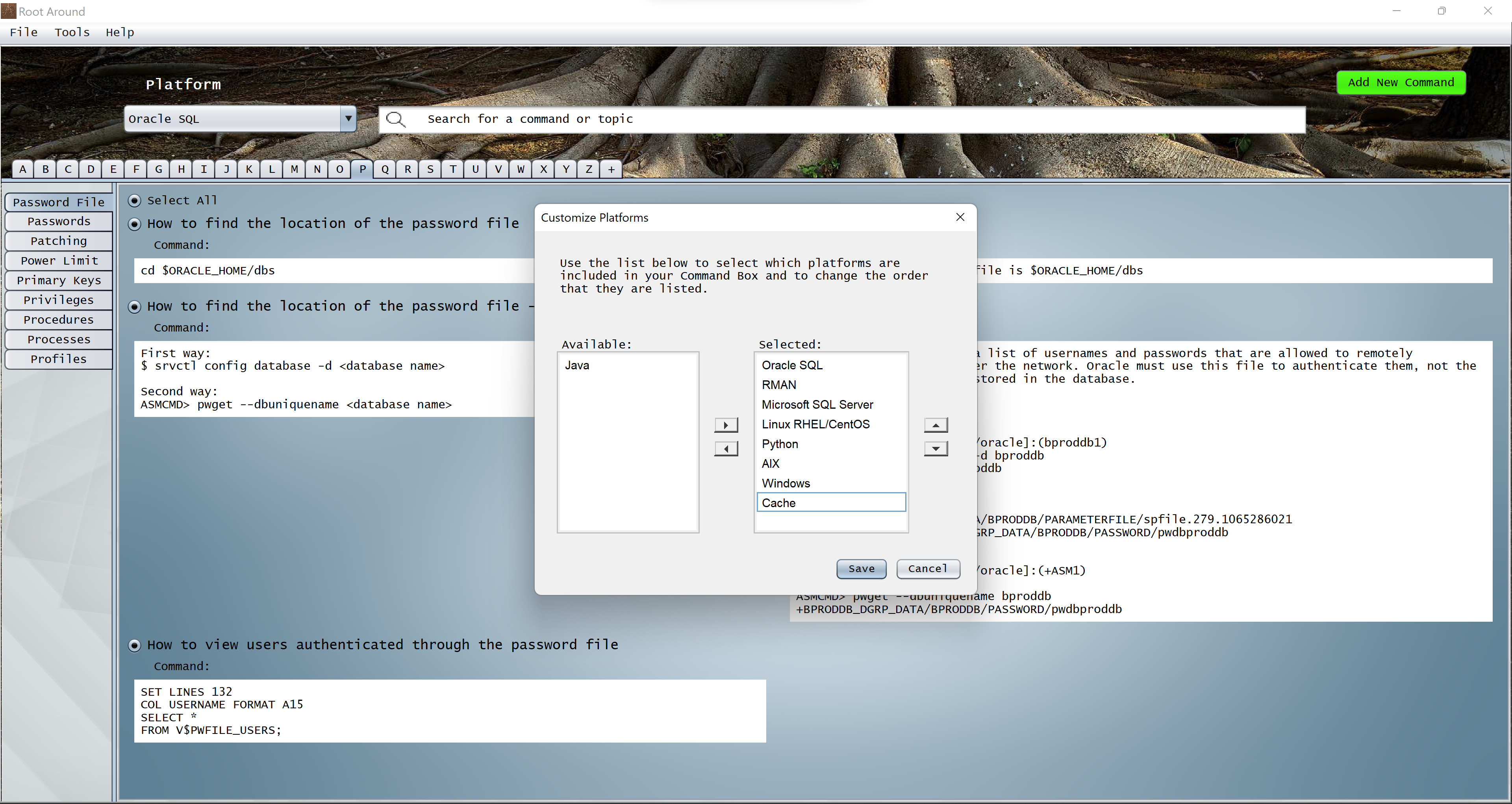Select the letter M tab
The height and width of the screenshot is (804, 1512).
click(x=295, y=170)
